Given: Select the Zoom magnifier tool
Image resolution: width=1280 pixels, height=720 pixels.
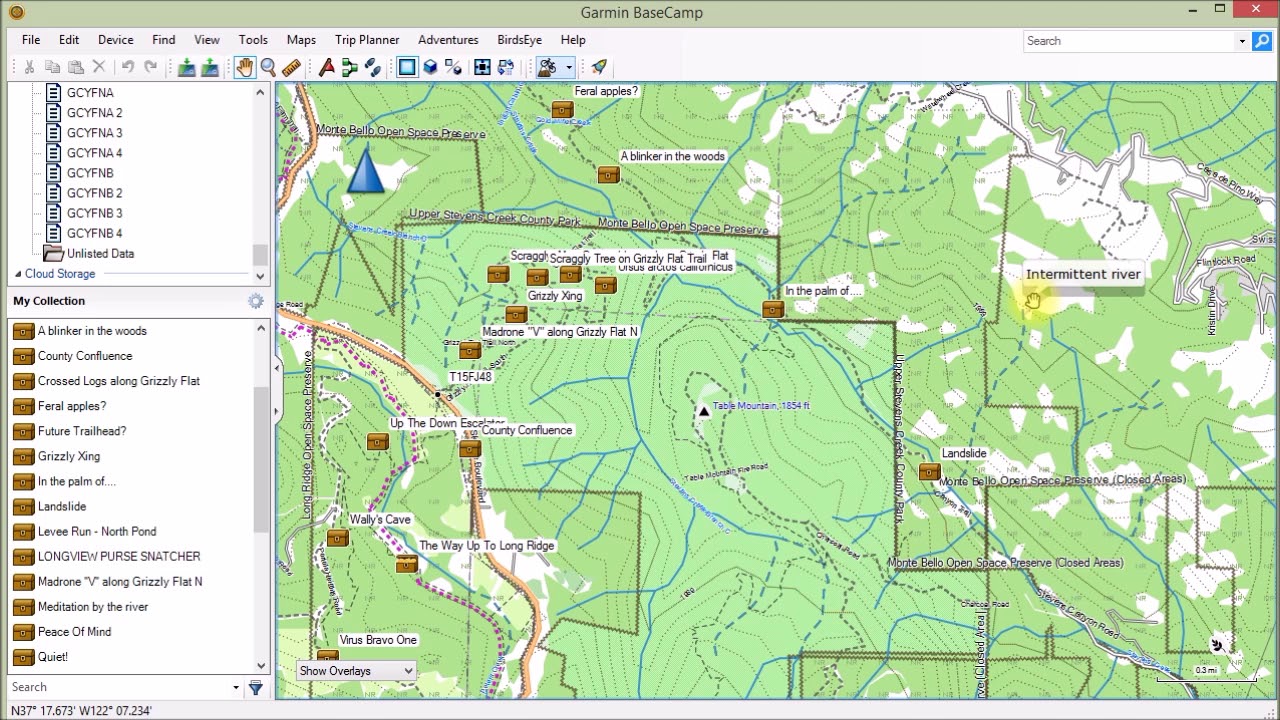Looking at the screenshot, I should pos(268,67).
